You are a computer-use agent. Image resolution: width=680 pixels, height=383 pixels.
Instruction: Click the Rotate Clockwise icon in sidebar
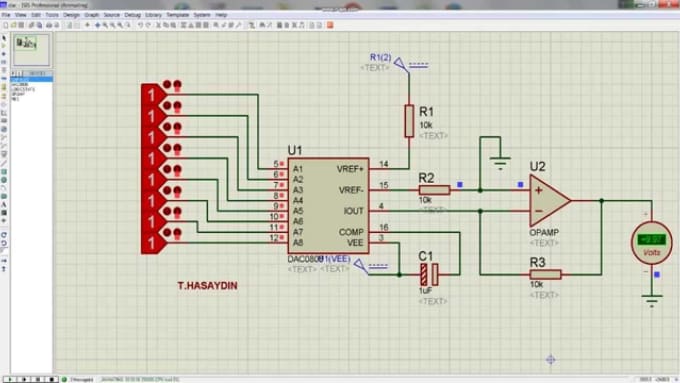click(x=4, y=235)
